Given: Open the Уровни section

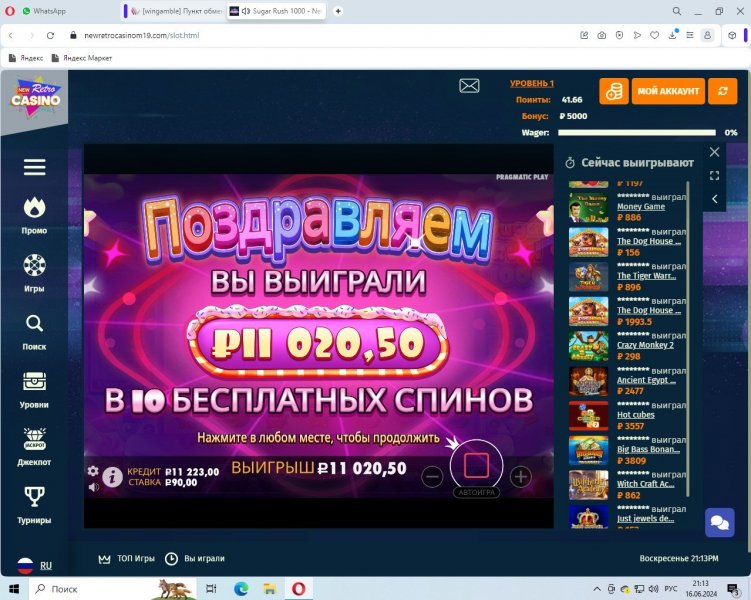Looking at the screenshot, I should pyautogui.click(x=34, y=390).
